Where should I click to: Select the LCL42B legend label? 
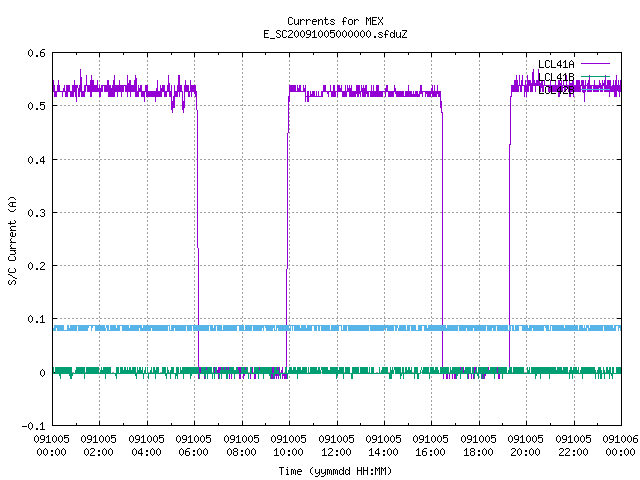(556, 90)
